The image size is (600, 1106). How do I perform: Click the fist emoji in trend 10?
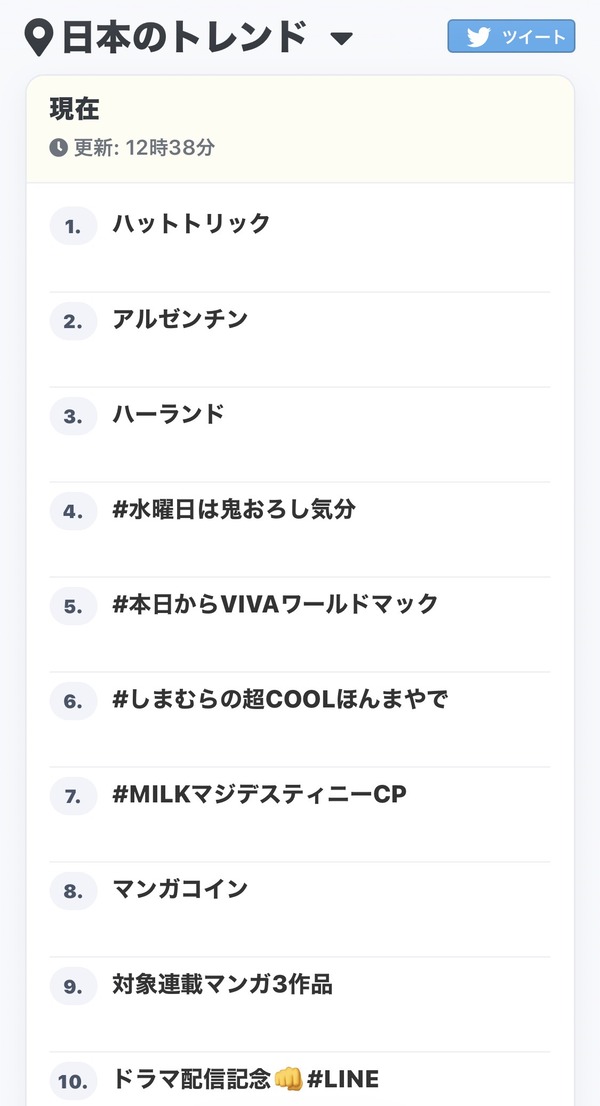tap(288, 1078)
